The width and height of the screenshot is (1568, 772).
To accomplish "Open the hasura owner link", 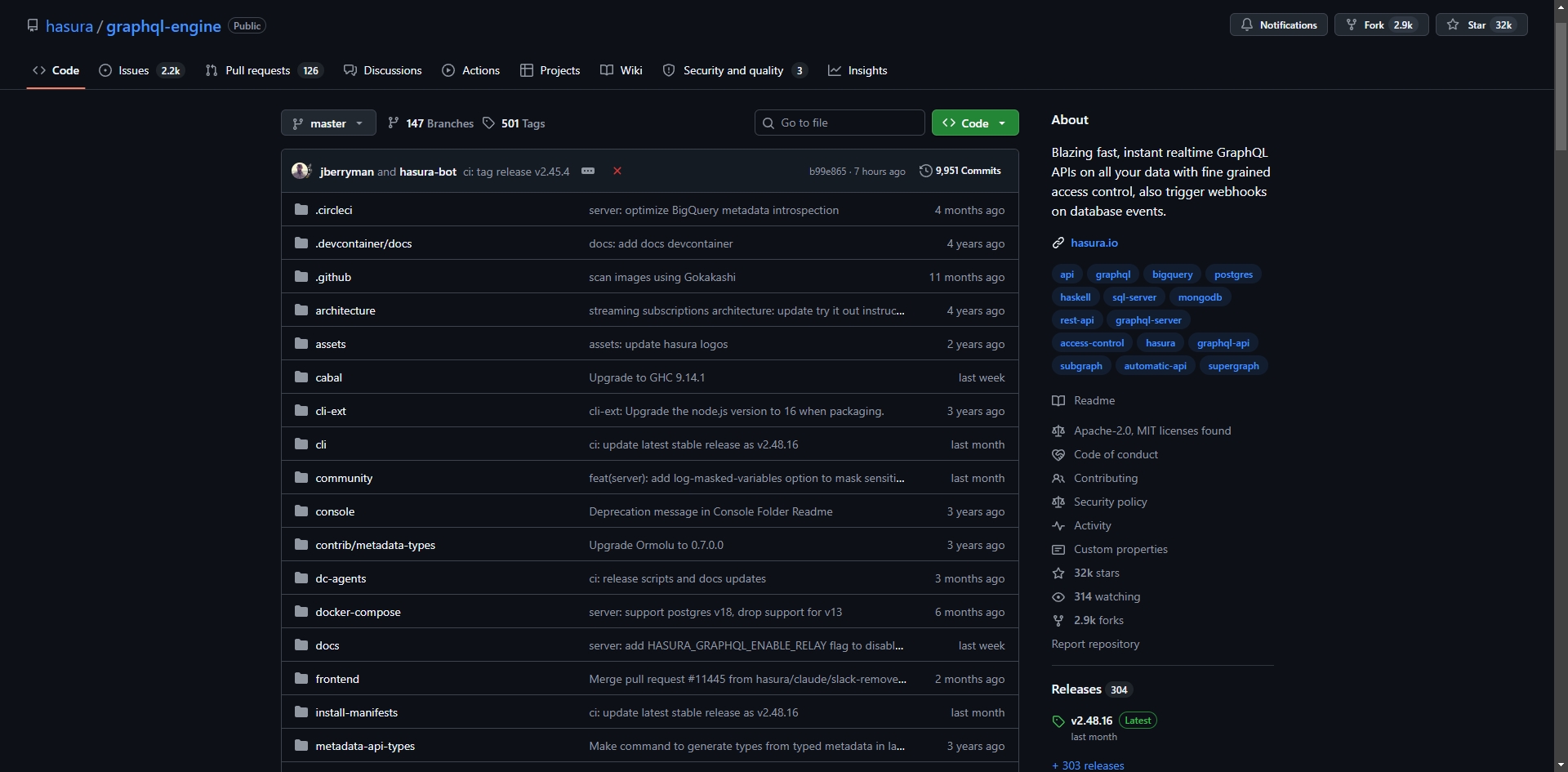I will click(x=69, y=26).
